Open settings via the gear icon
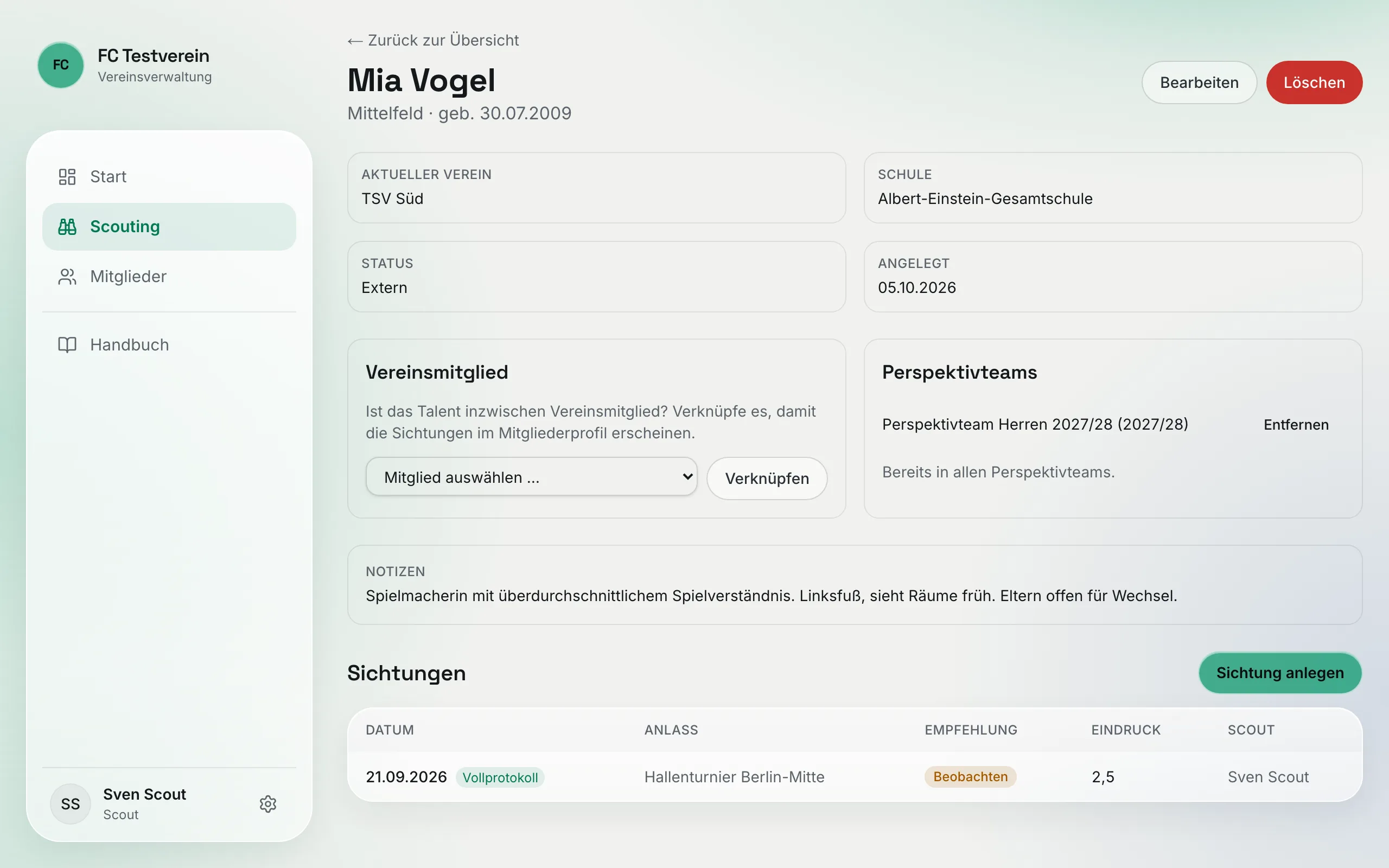This screenshot has height=868, width=1389. [x=268, y=805]
